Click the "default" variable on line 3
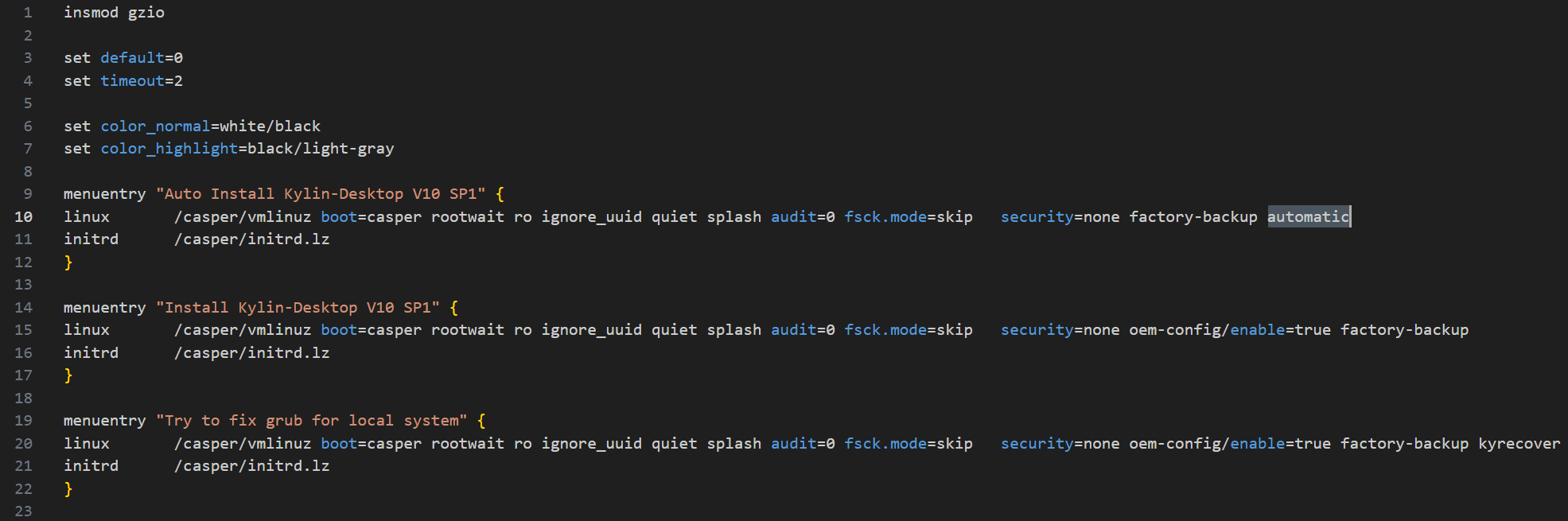This screenshot has height=521, width=1568. click(x=132, y=58)
